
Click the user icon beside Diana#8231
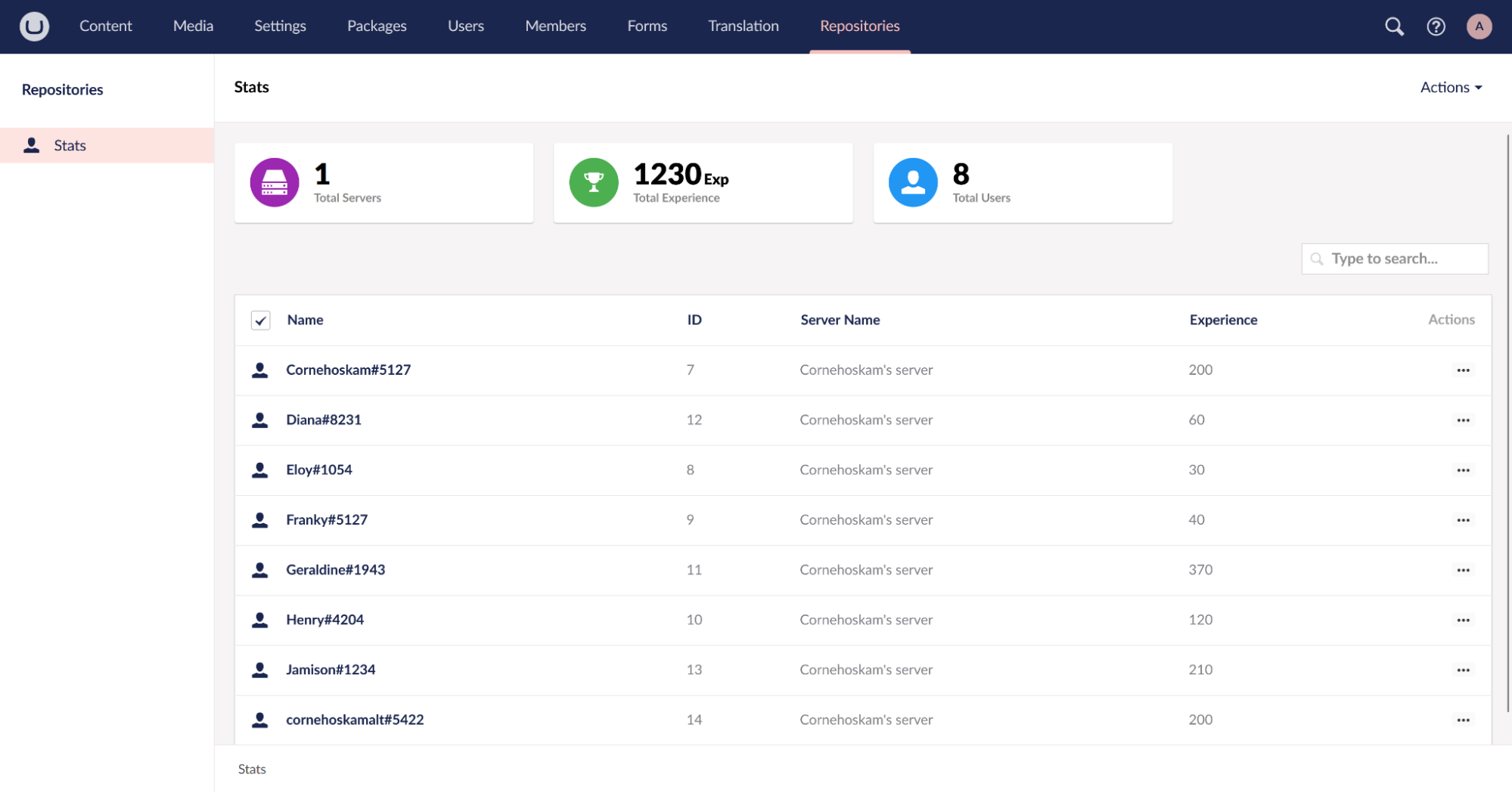click(259, 420)
